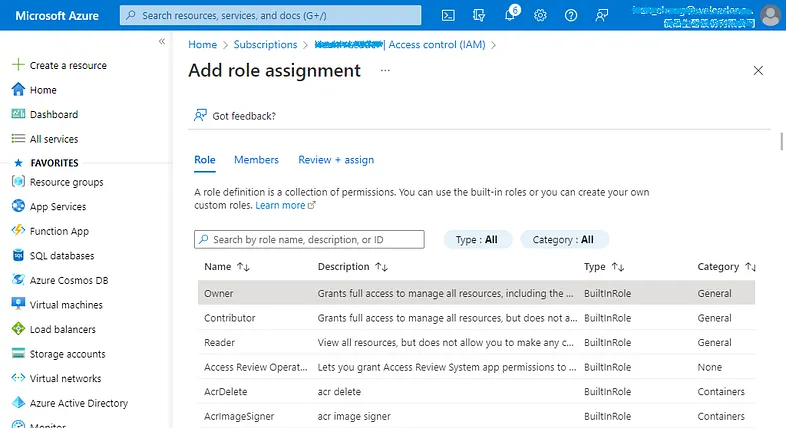Viewport: 786px width, 428px height.
Task: Open the ellipsis menu next to Add role assignment
Action: point(385,70)
